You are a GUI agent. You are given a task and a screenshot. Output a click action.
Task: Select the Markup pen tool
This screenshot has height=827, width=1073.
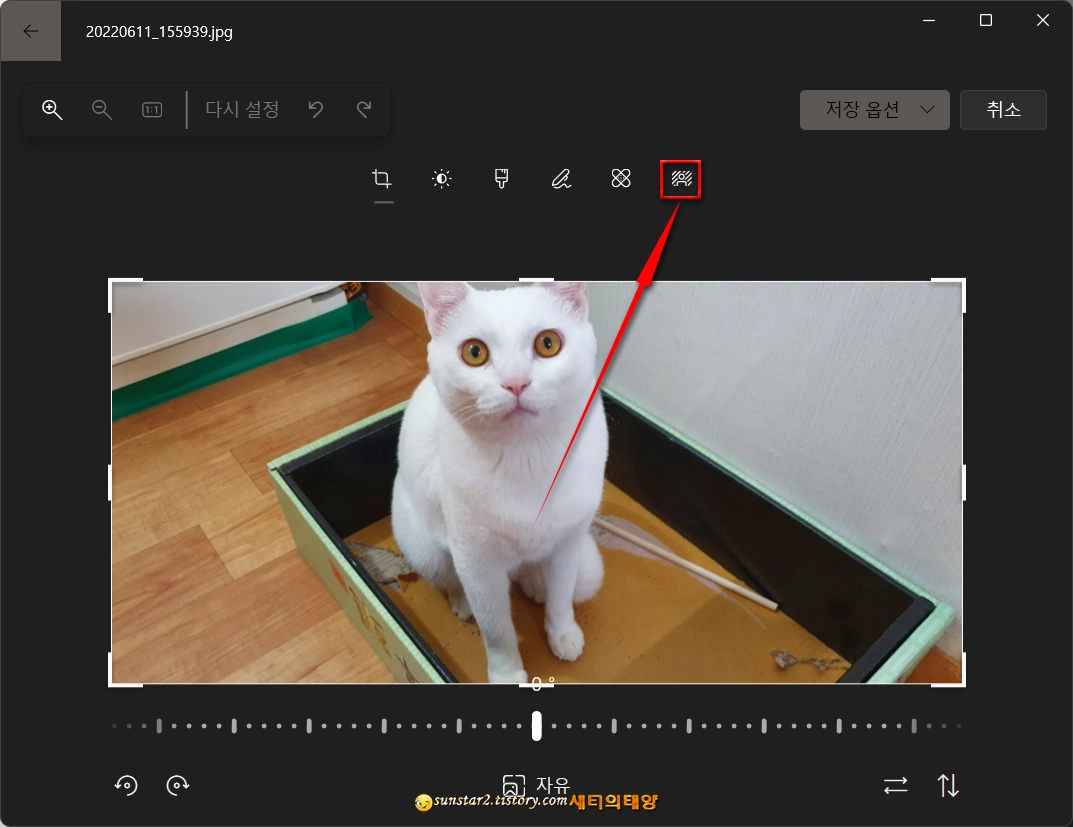click(x=561, y=178)
